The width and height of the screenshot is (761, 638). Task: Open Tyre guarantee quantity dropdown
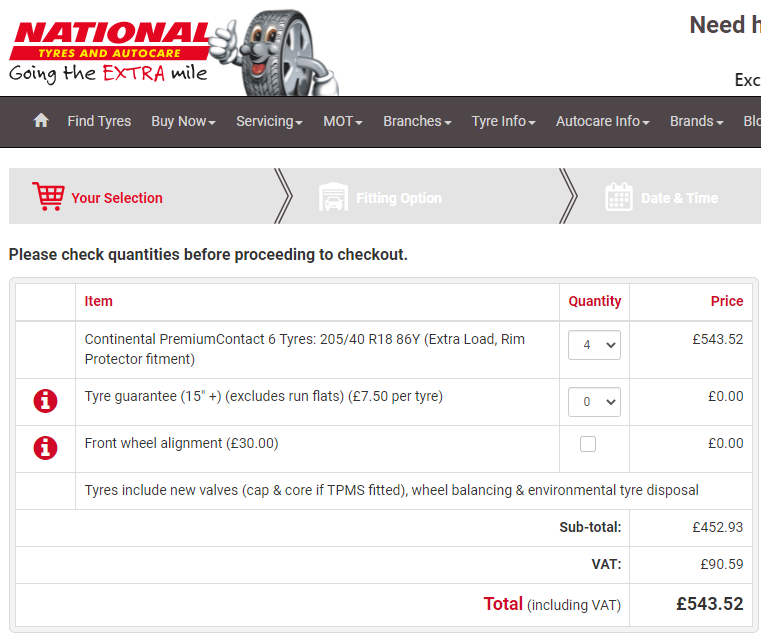594,402
